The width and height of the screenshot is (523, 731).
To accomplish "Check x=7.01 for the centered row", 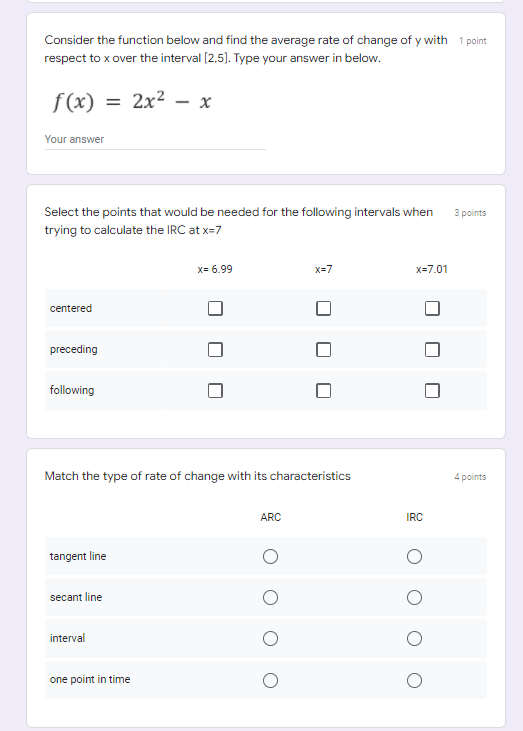I will click(432, 308).
